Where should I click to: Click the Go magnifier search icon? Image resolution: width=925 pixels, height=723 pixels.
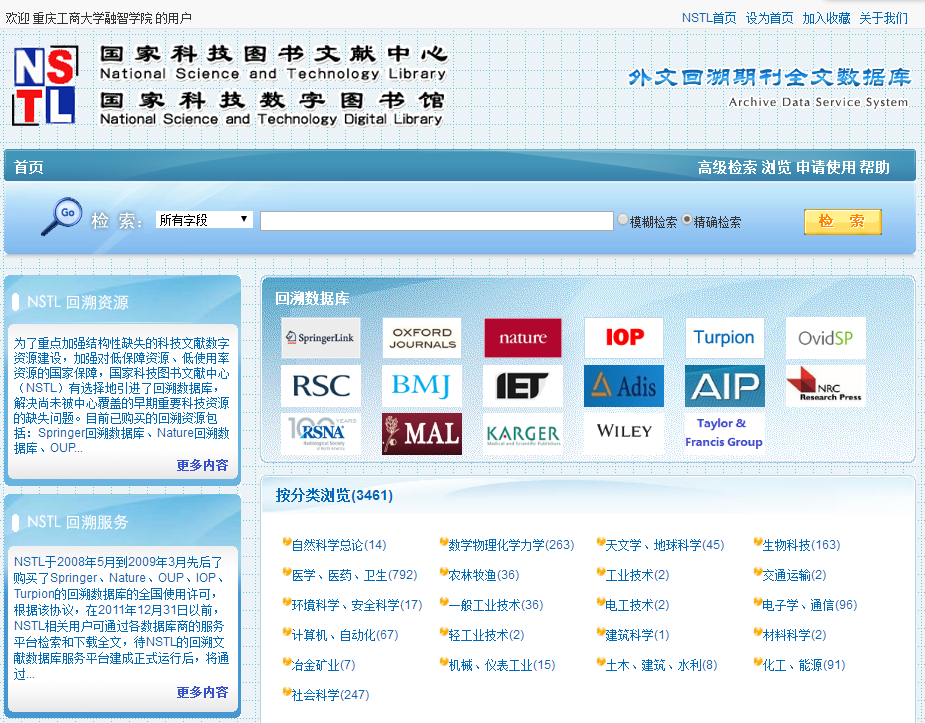61,216
